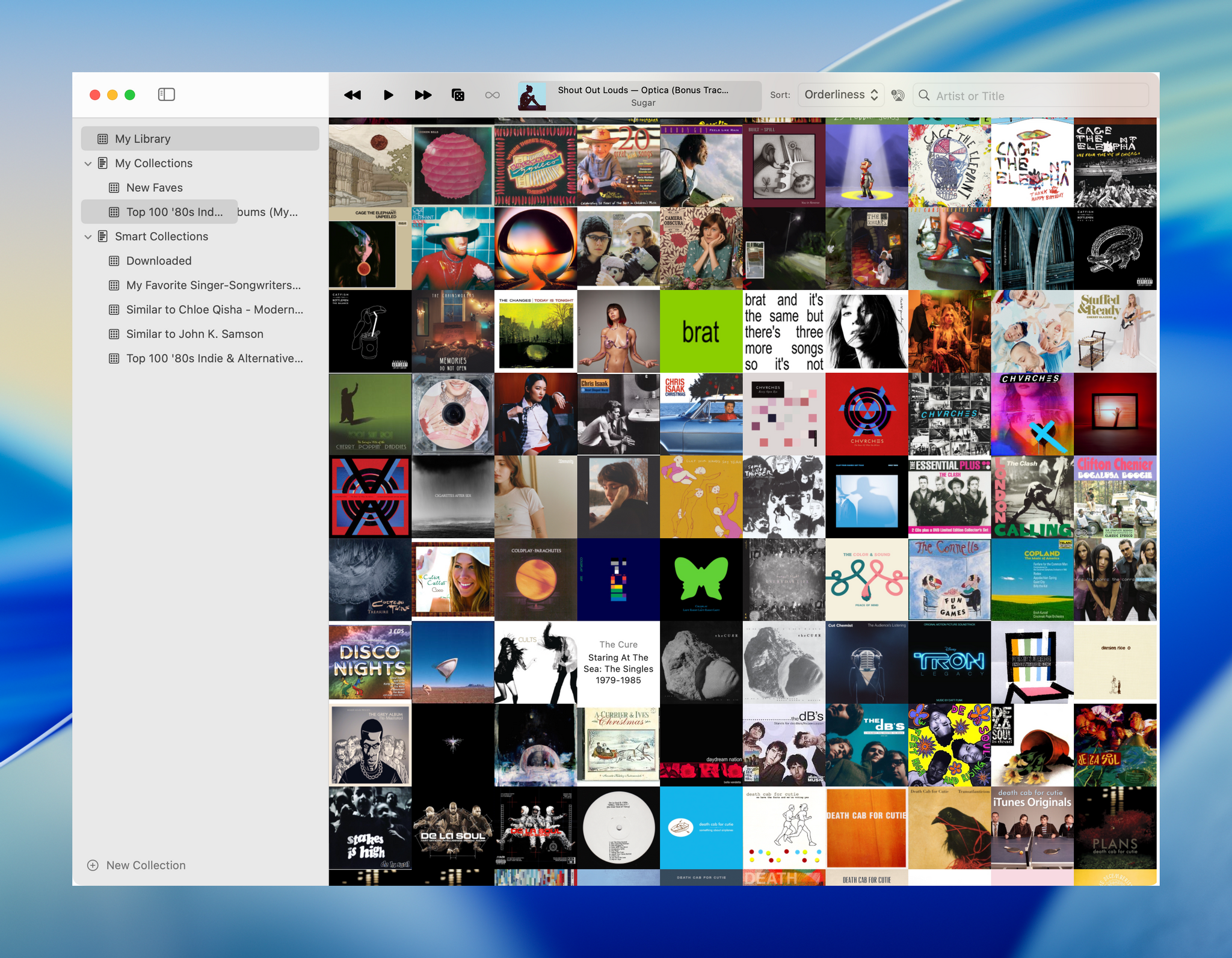Click the London Calling album cover
Viewport: 1232px width, 958px height.
click(x=1032, y=497)
